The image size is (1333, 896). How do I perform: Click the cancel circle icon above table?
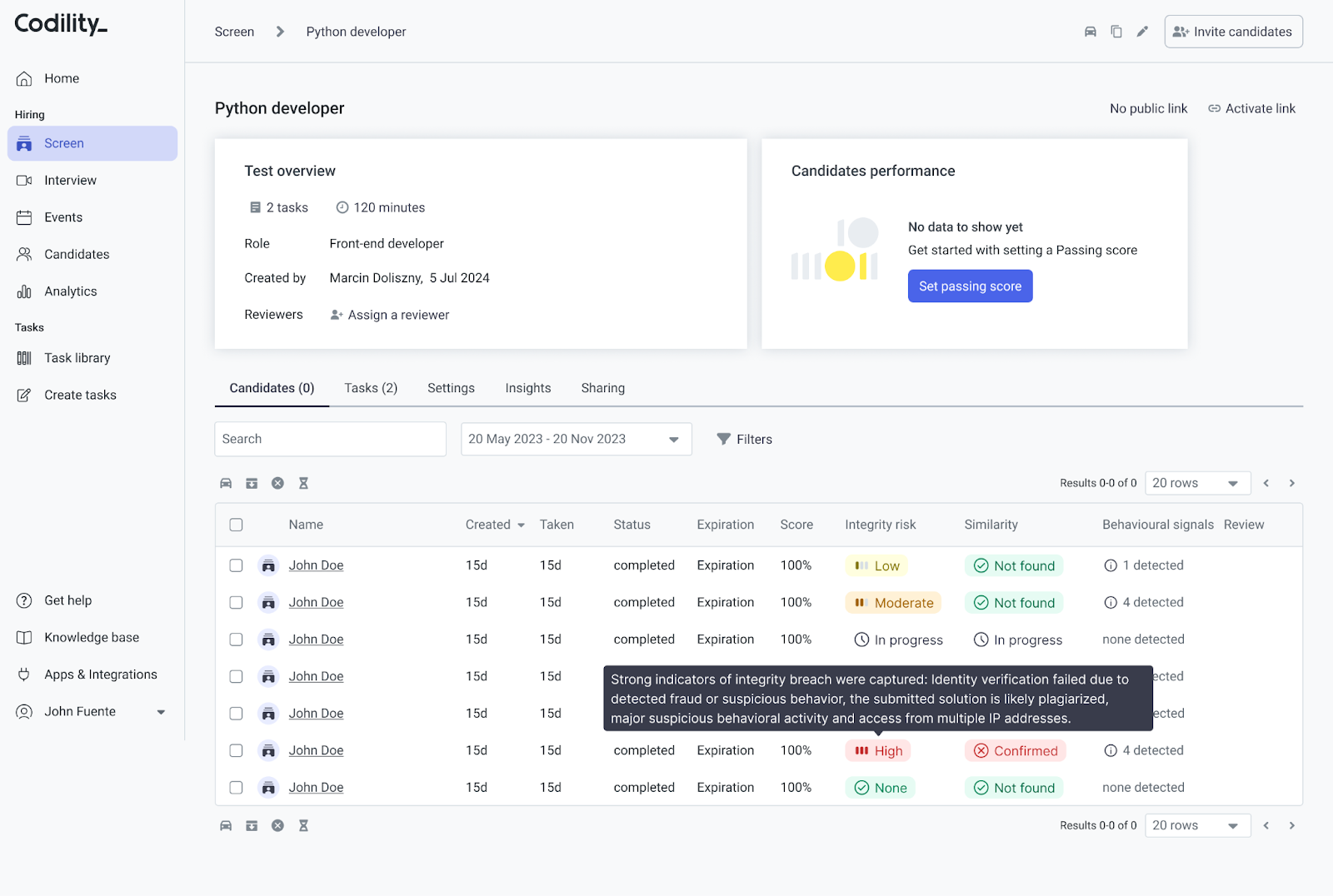277,483
